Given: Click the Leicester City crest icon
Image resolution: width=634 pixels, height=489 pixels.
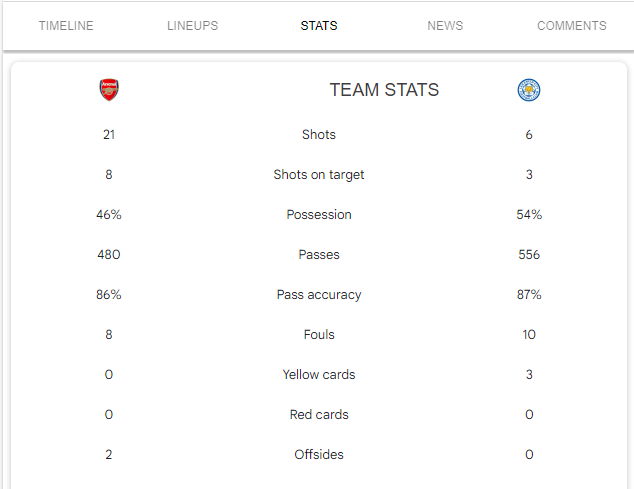Looking at the screenshot, I should point(529,90).
